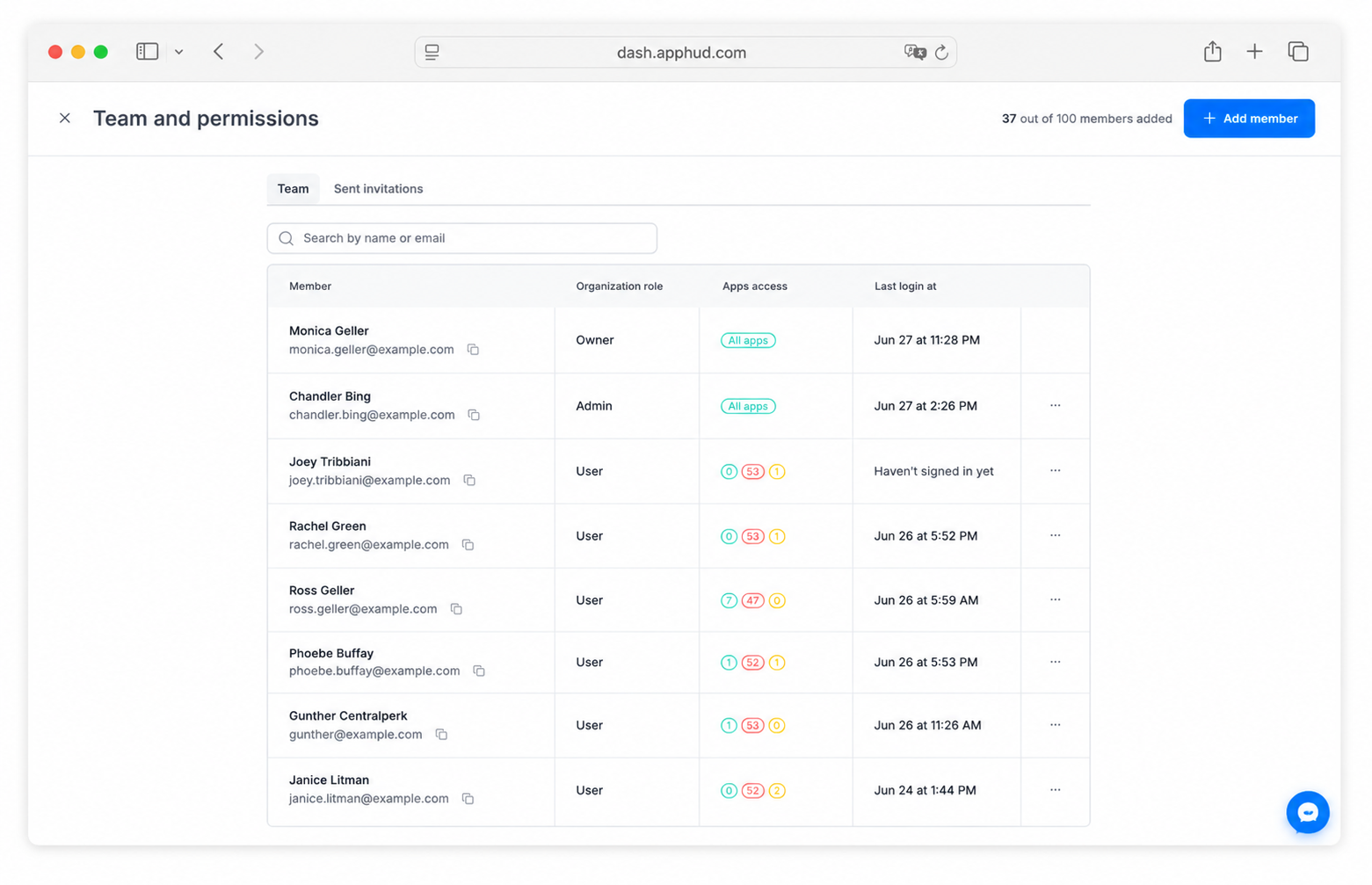The image size is (1372, 885).
Task: Switch to the Sent invitations tab
Action: click(378, 189)
